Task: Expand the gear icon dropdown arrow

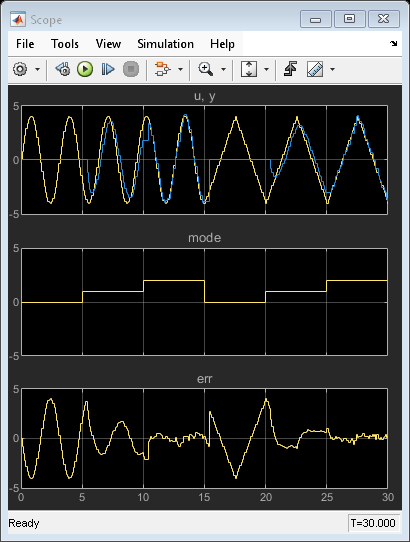Action: pos(37,69)
